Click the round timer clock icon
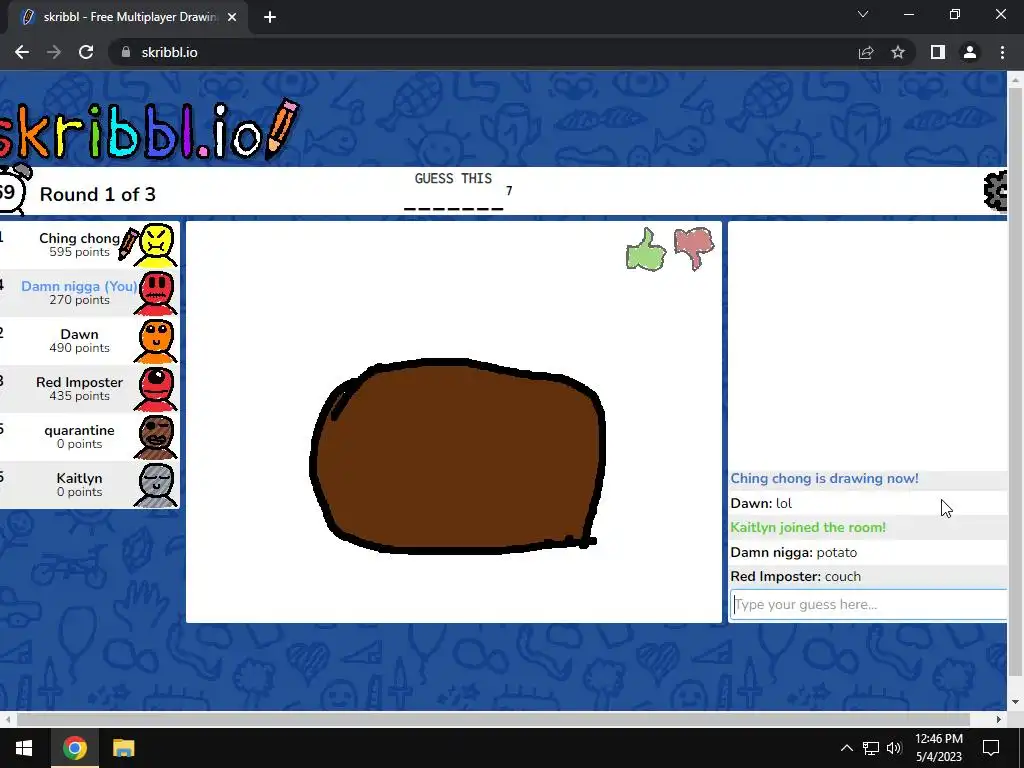This screenshot has width=1024, height=768. pyautogui.click(x=12, y=189)
